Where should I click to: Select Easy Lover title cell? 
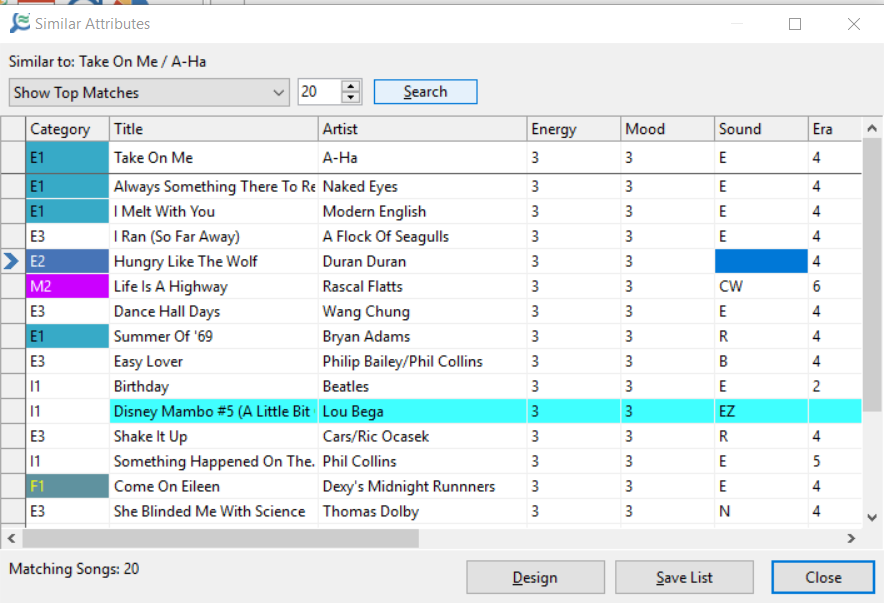click(214, 361)
